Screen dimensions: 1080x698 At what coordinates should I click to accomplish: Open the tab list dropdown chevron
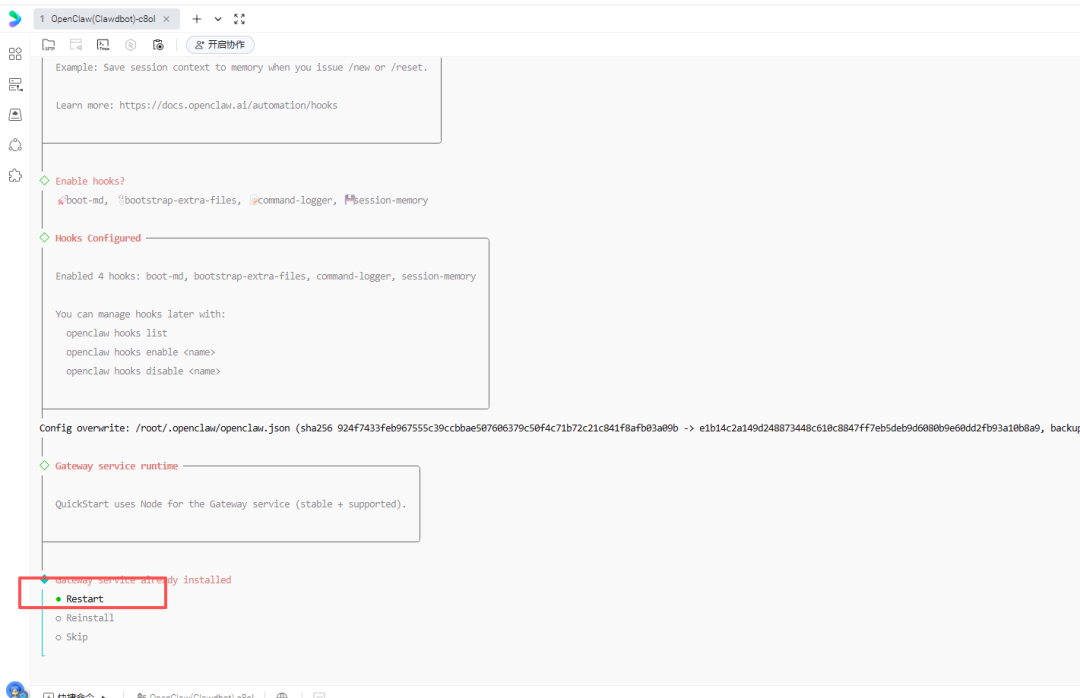218,19
